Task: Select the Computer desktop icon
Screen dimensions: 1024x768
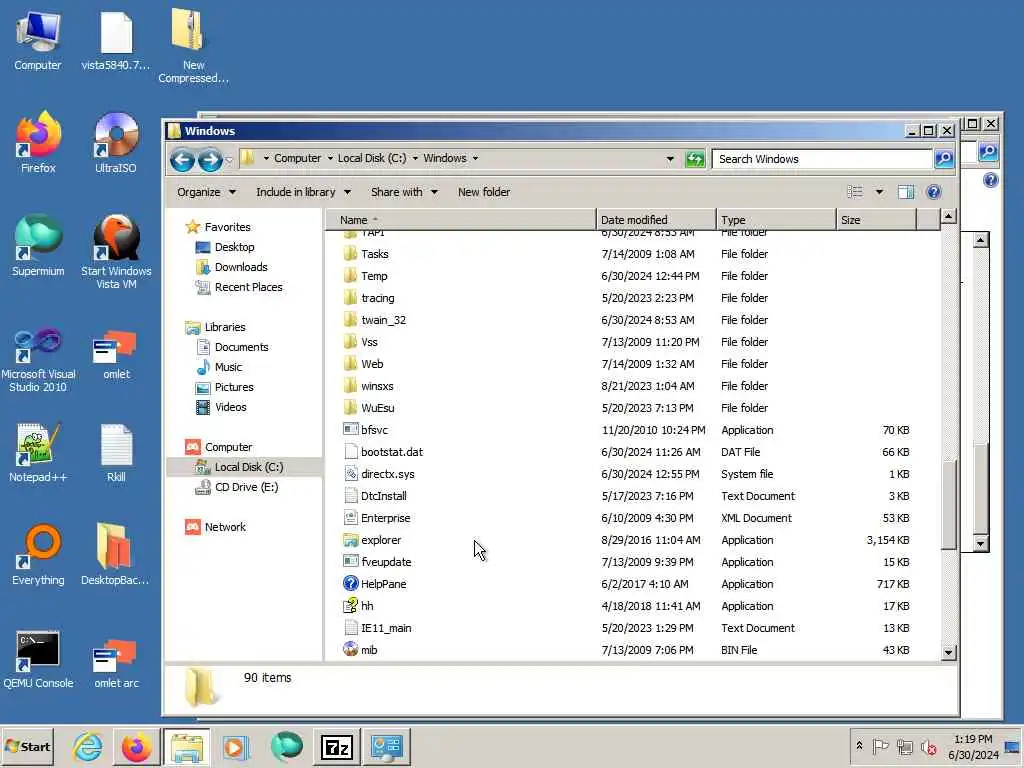Action: point(38,39)
